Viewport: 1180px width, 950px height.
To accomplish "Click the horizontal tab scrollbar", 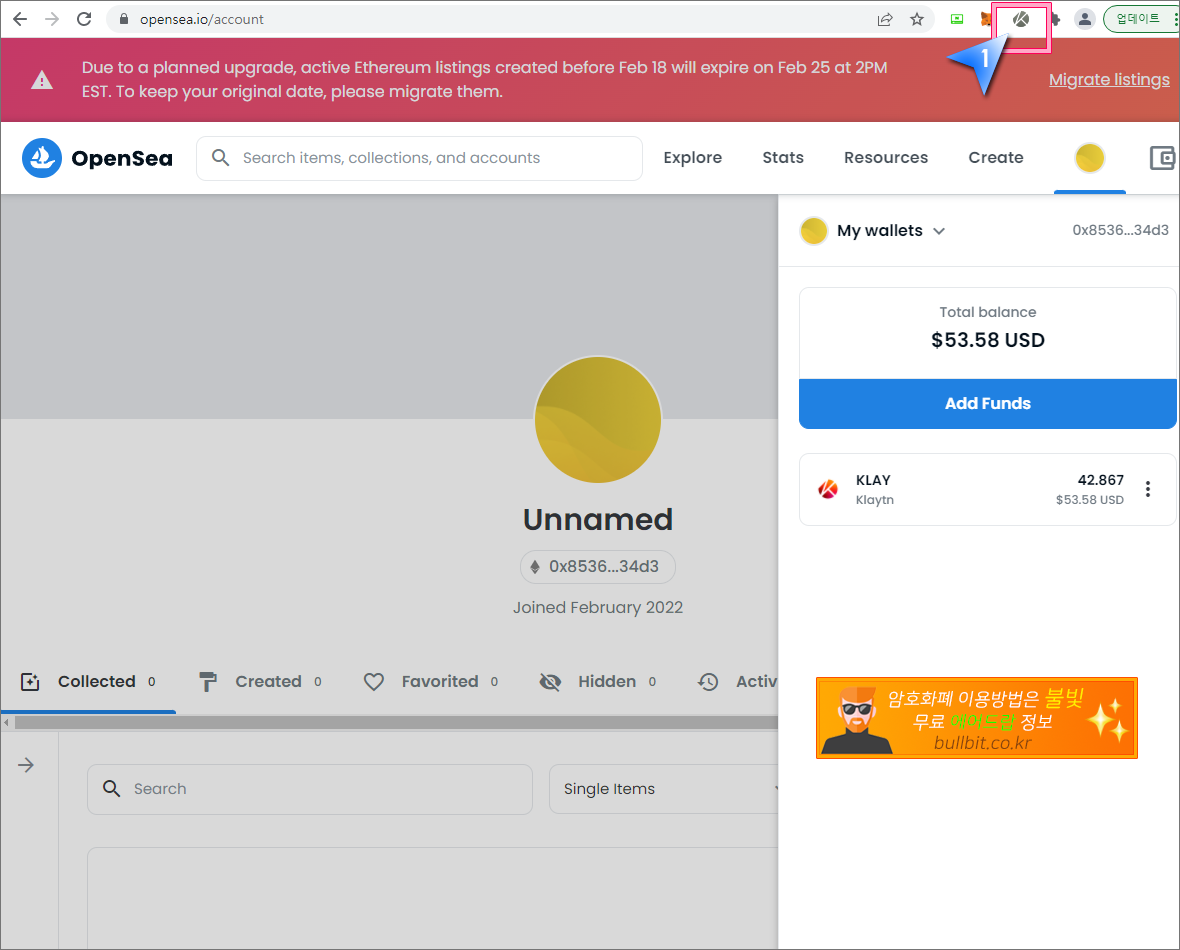I will (x=396, y=723).
